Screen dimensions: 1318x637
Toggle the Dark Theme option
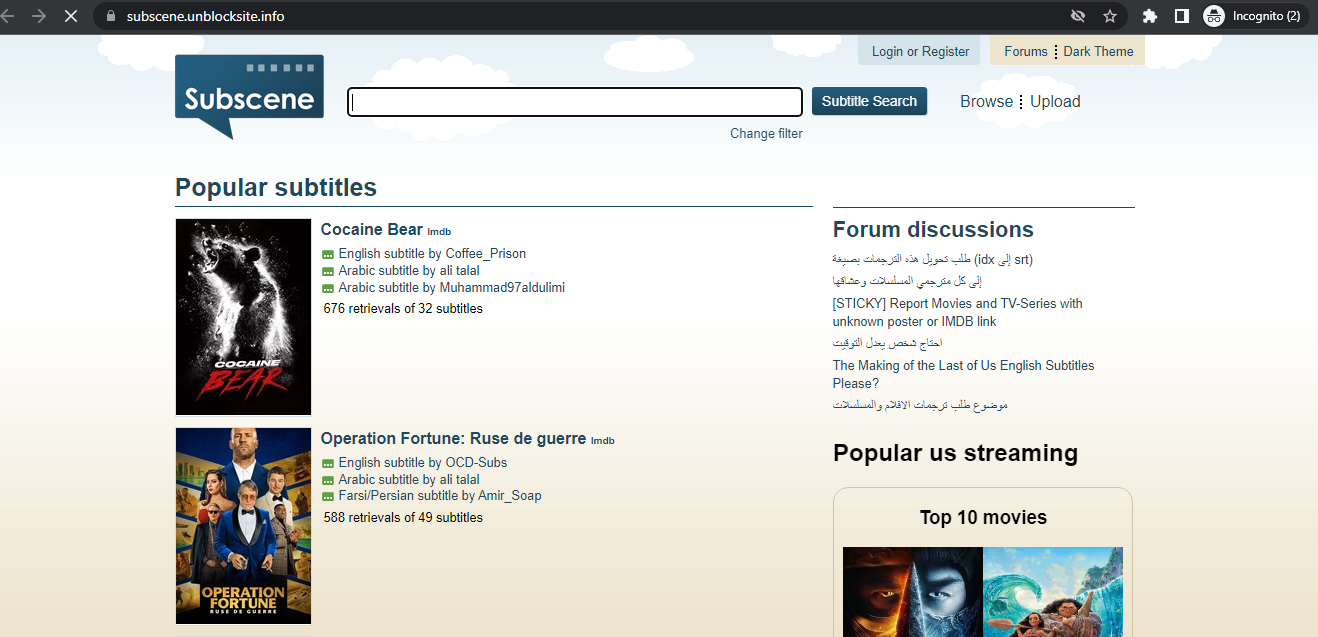point(1098,51)
